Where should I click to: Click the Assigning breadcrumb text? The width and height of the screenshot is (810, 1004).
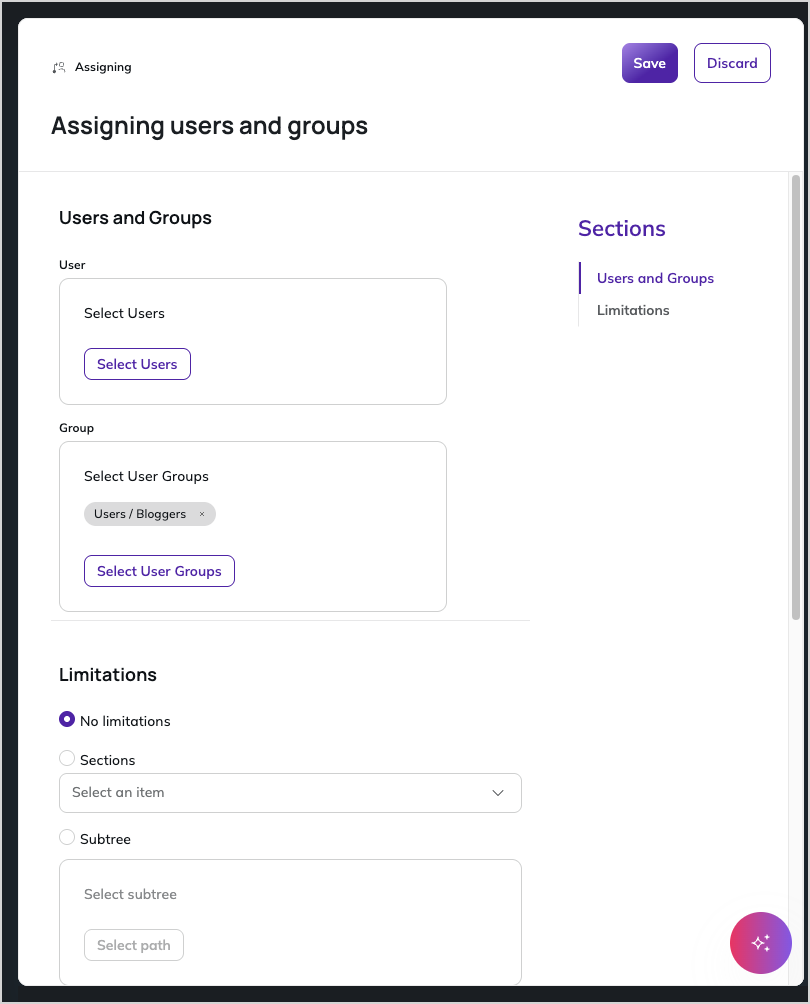click(103, 67)
